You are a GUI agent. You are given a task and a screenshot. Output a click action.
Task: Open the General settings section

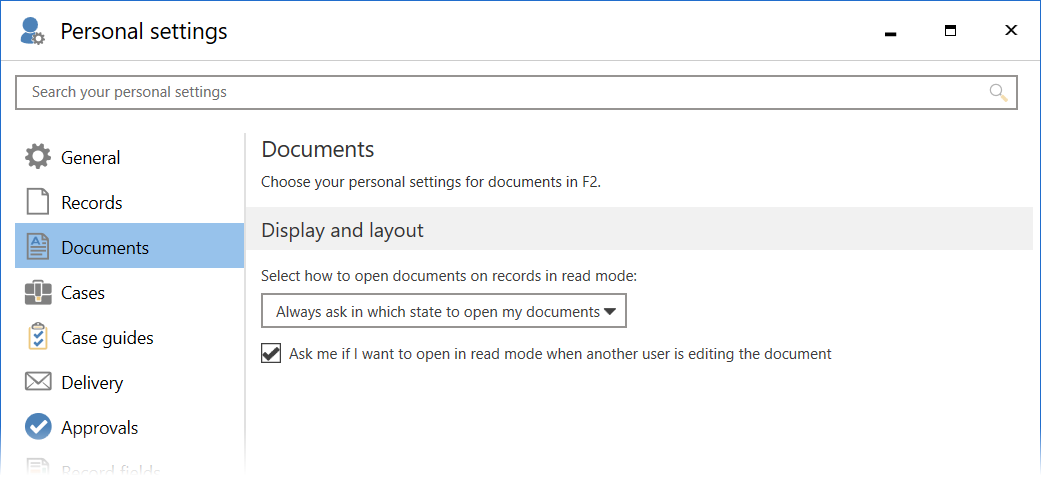[x=129, y=157]
